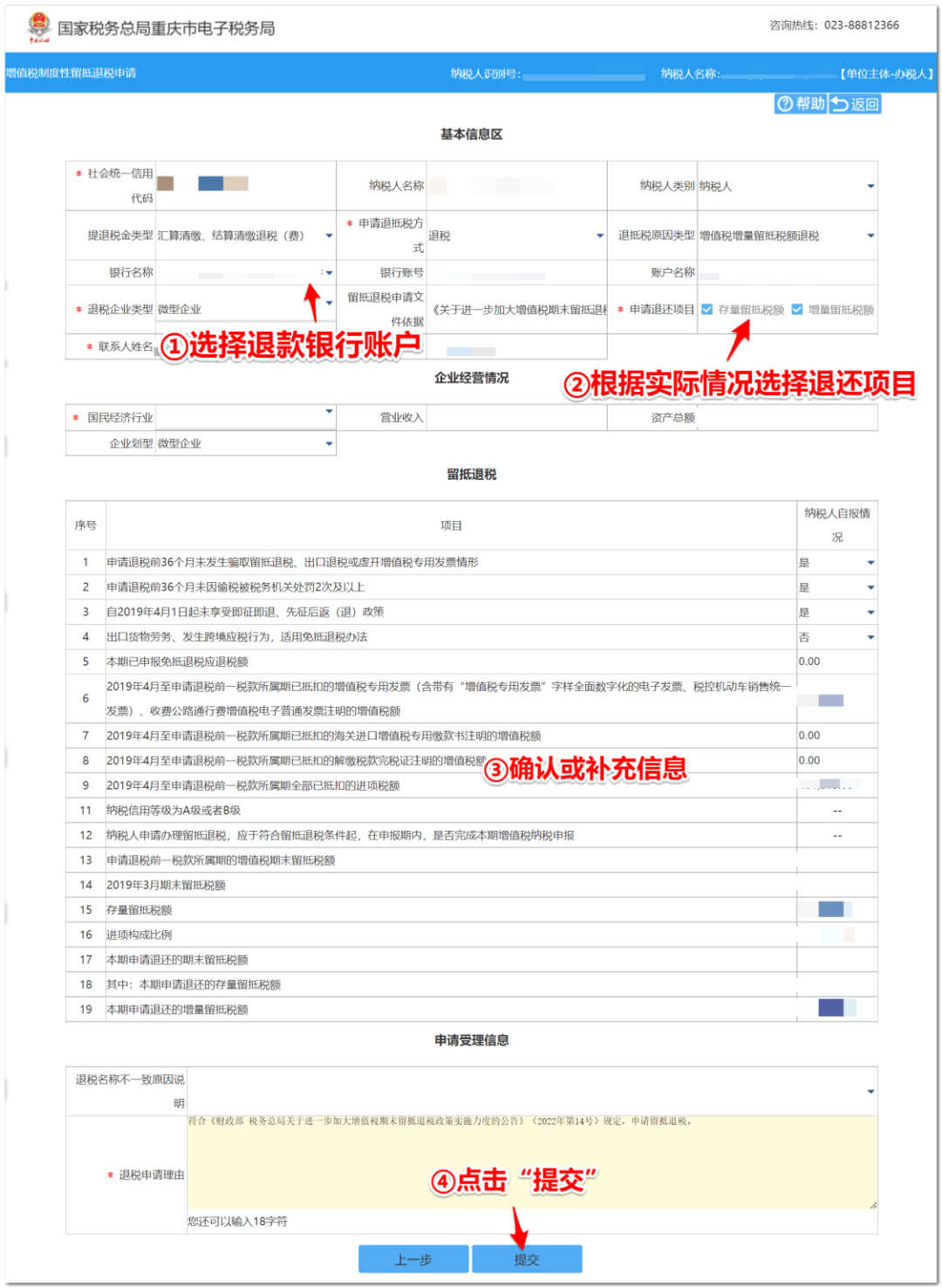Click the 账户名称 field

point(787,272)
